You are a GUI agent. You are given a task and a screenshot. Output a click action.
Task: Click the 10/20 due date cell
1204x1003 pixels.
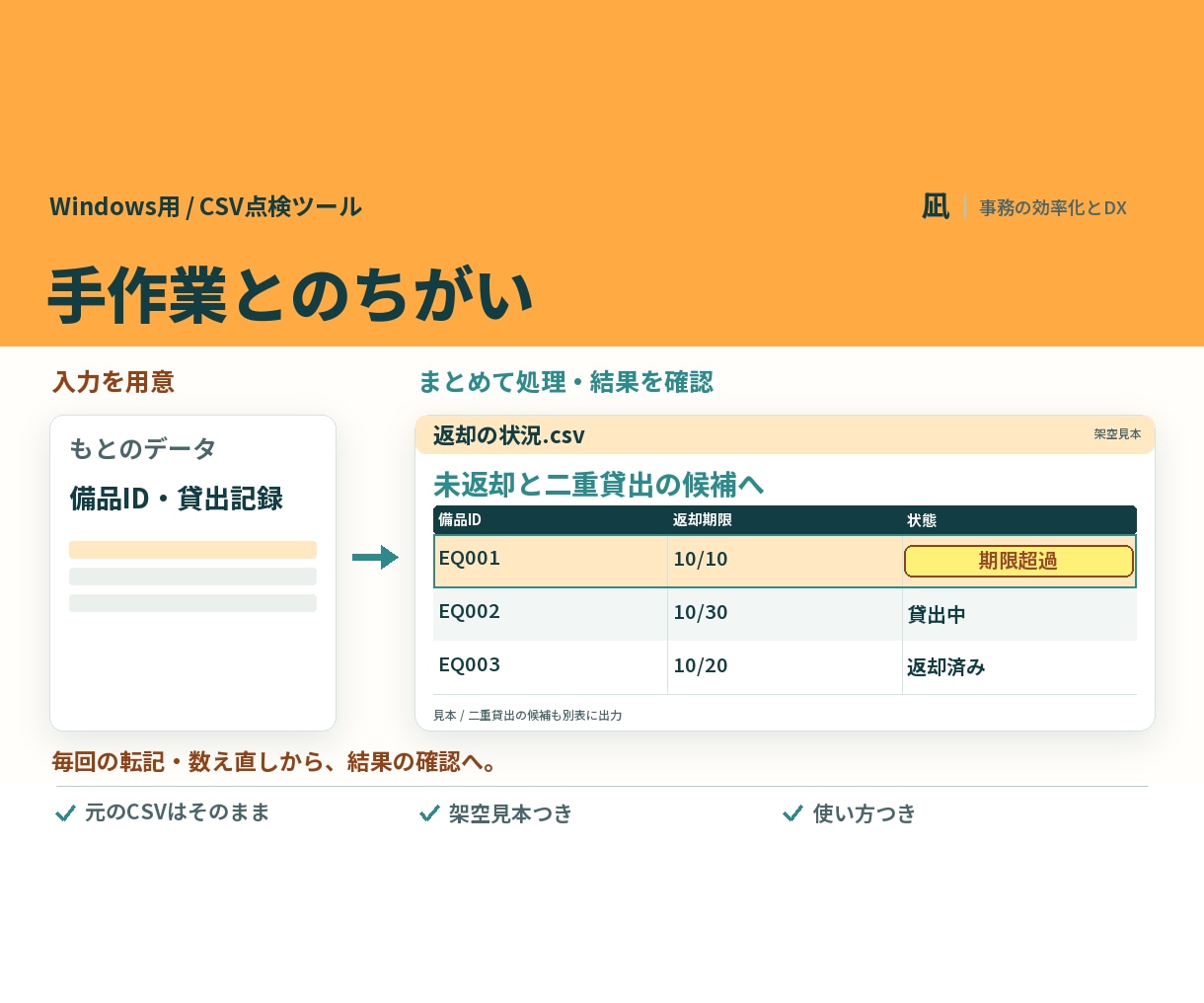click(x=785, y=667)
